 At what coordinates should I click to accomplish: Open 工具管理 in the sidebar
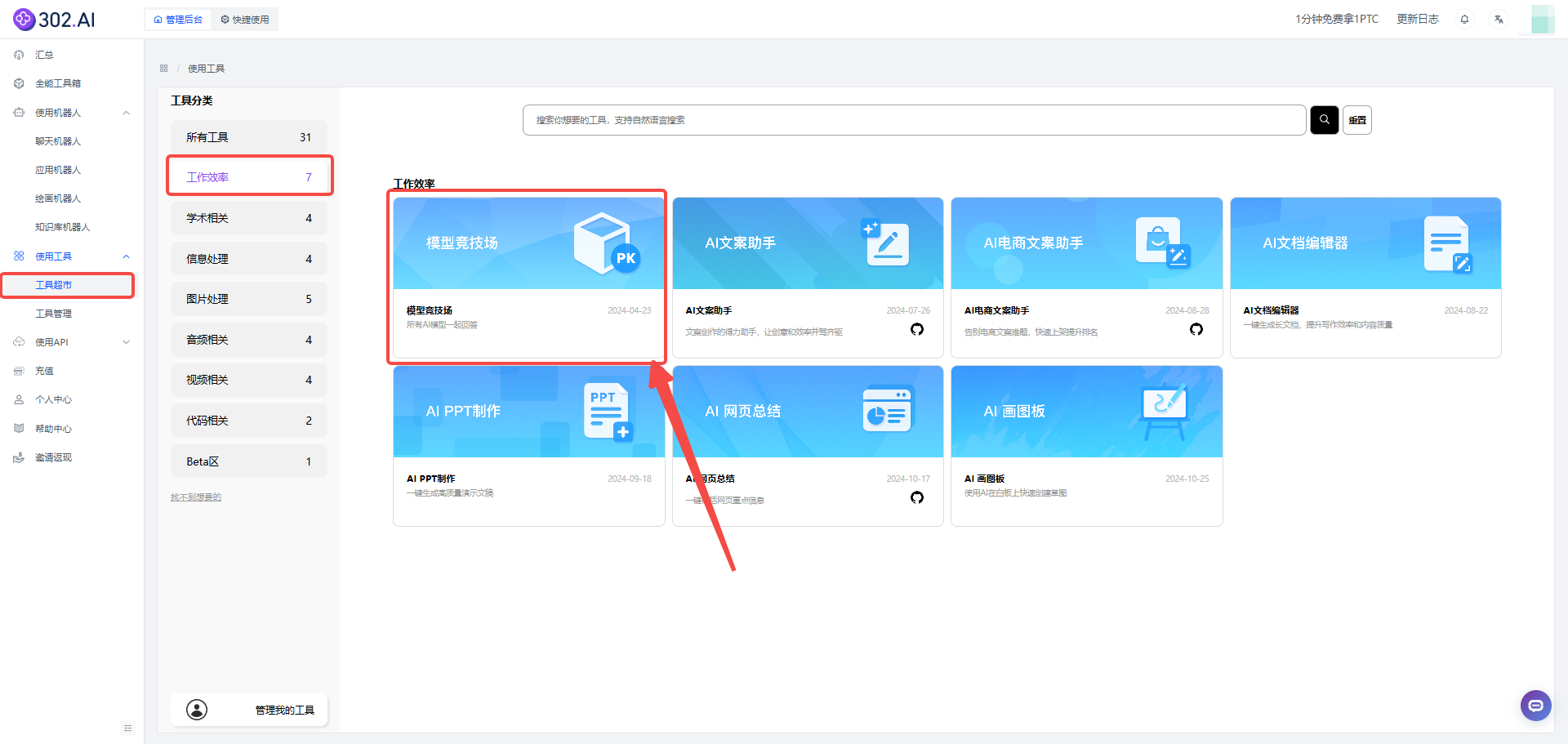[x=54, y=314]
